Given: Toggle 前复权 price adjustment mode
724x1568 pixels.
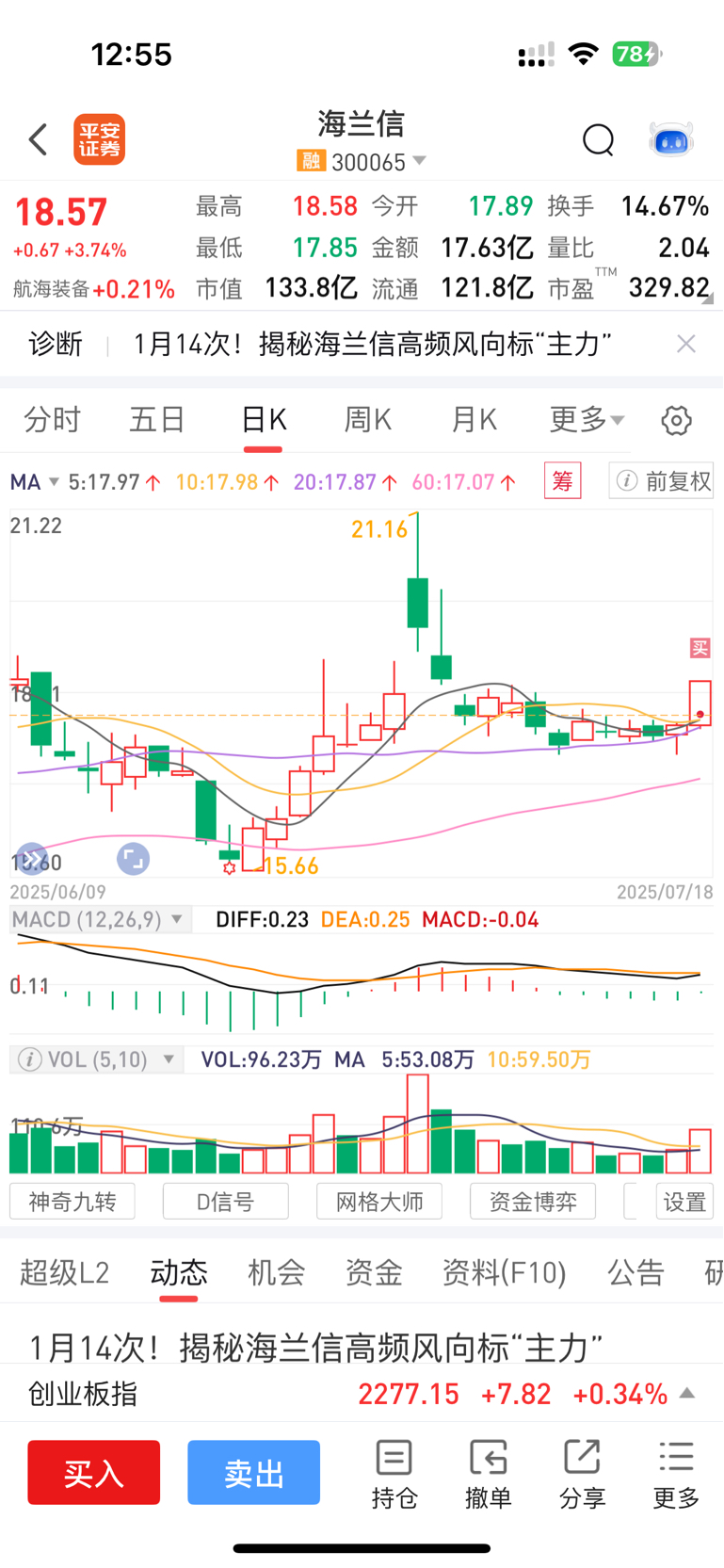Looking at the screenshot, I should tap(662, 481).
